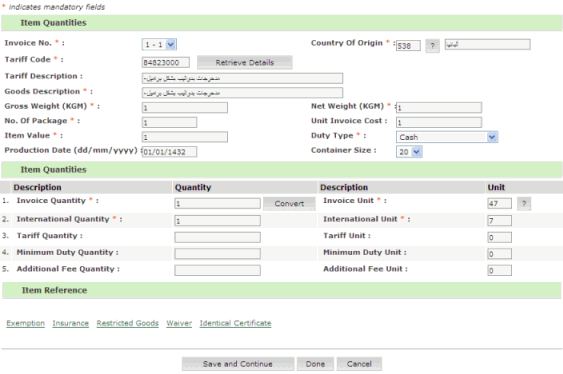Focus the Tariff Code input field
The image size is (563, 374).
[166, 62]
